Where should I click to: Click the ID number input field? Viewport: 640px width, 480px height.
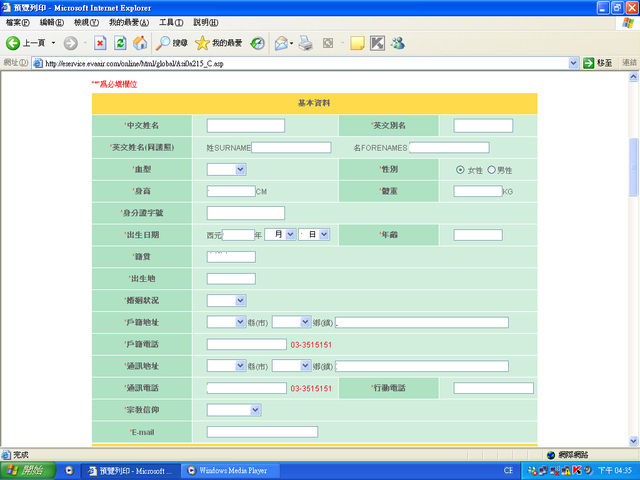pos(246,213)
